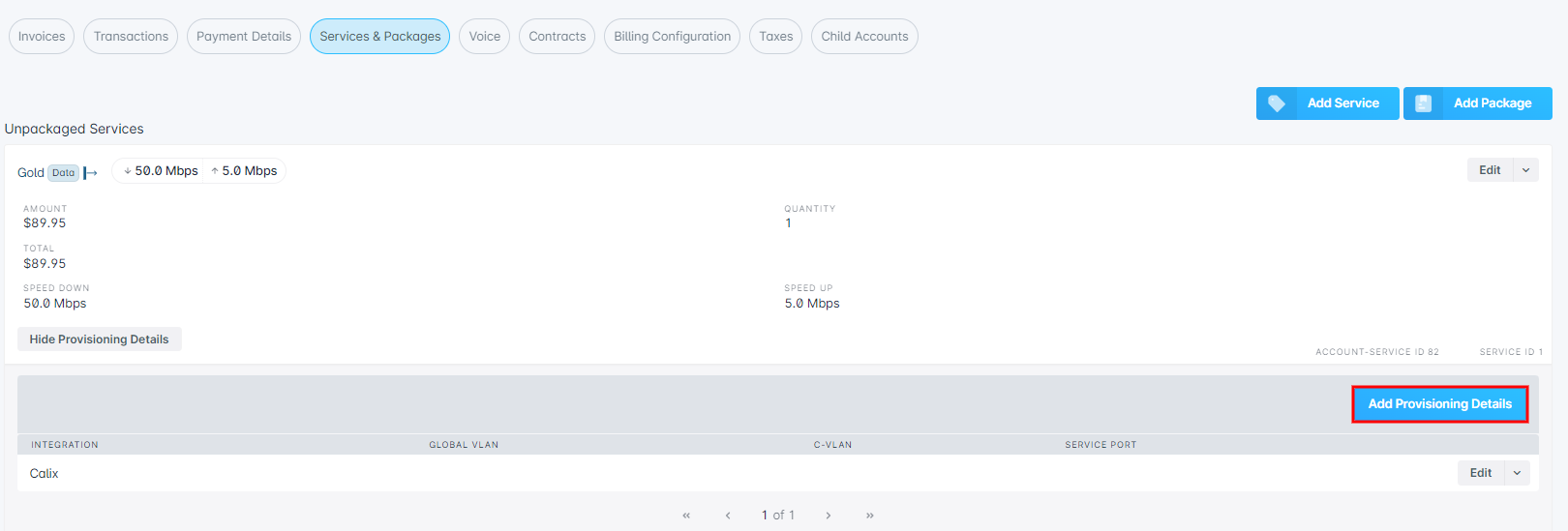
Task: Select the Services & Packages tab
Action: click(x=380, y=37)
